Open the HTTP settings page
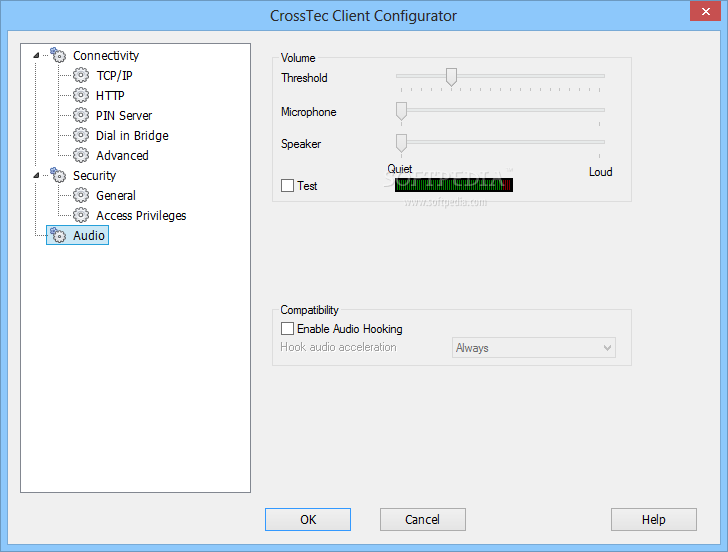The width and height of the screenshot is (728, 552). tap(110, 96)
